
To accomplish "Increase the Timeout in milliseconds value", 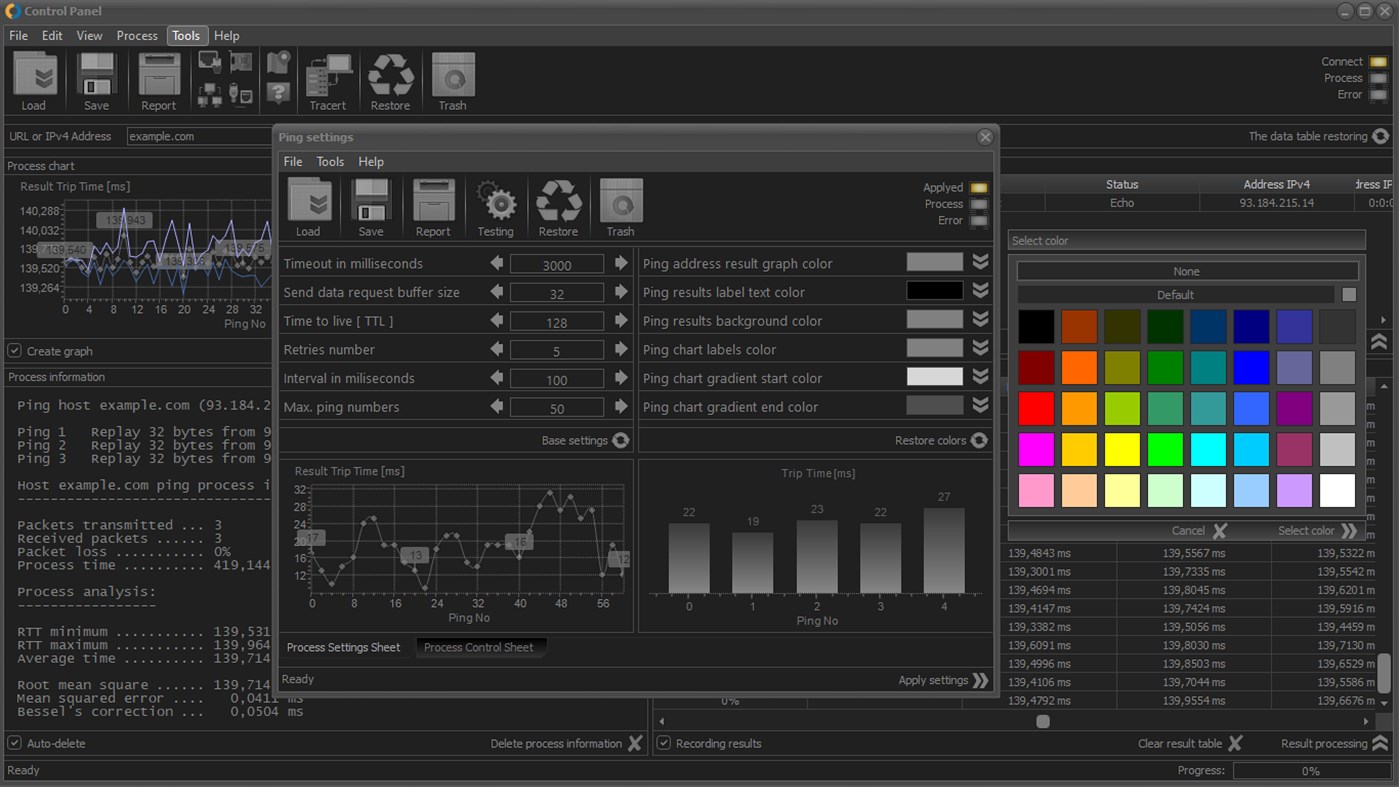I will point(621,263).
